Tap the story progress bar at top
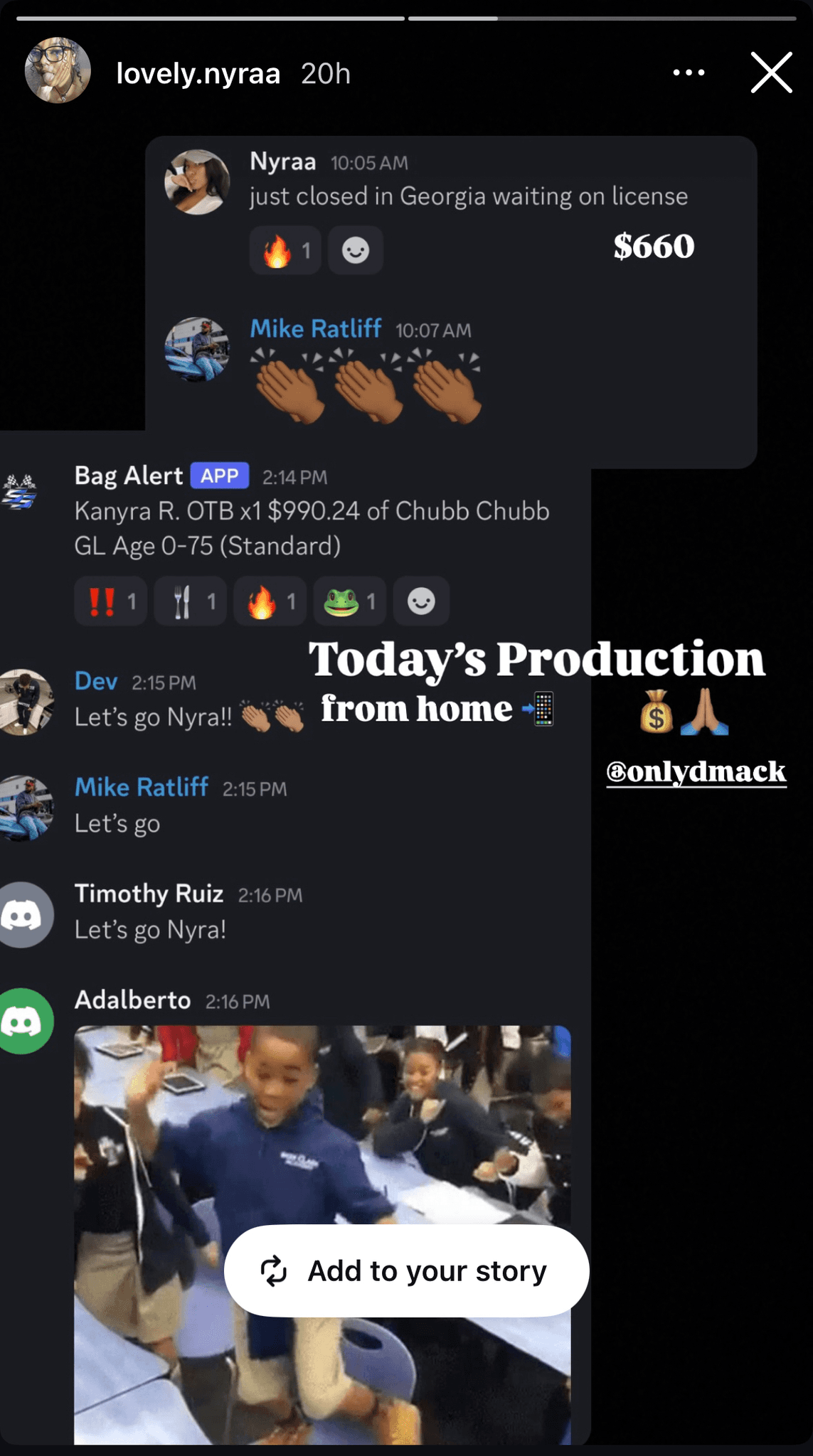Image resolution: width=813 pixels, height=1456 pixels. [406, 18]
